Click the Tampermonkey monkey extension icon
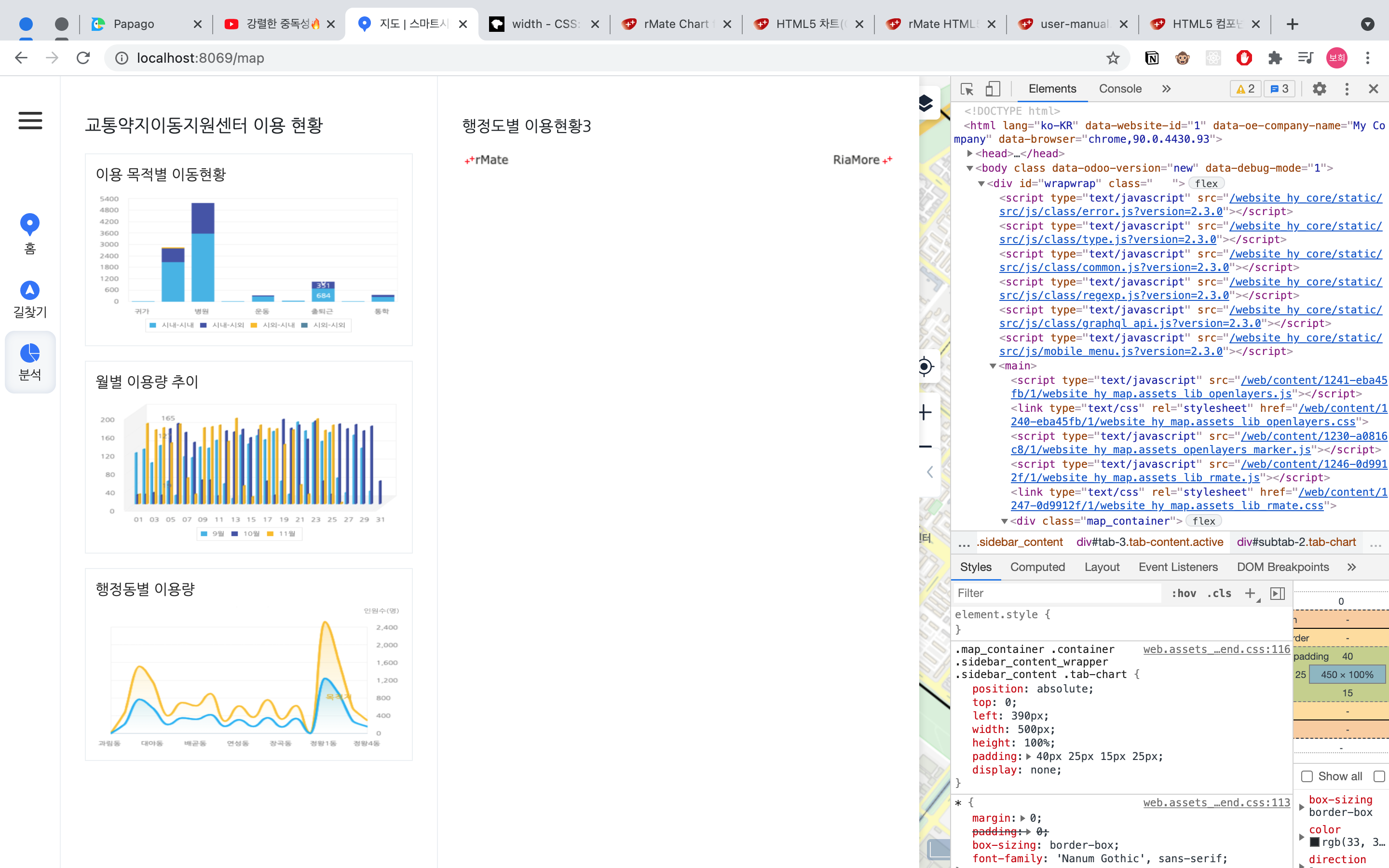This screenshot has width=1389, height=868. (x=1183, y=58)
